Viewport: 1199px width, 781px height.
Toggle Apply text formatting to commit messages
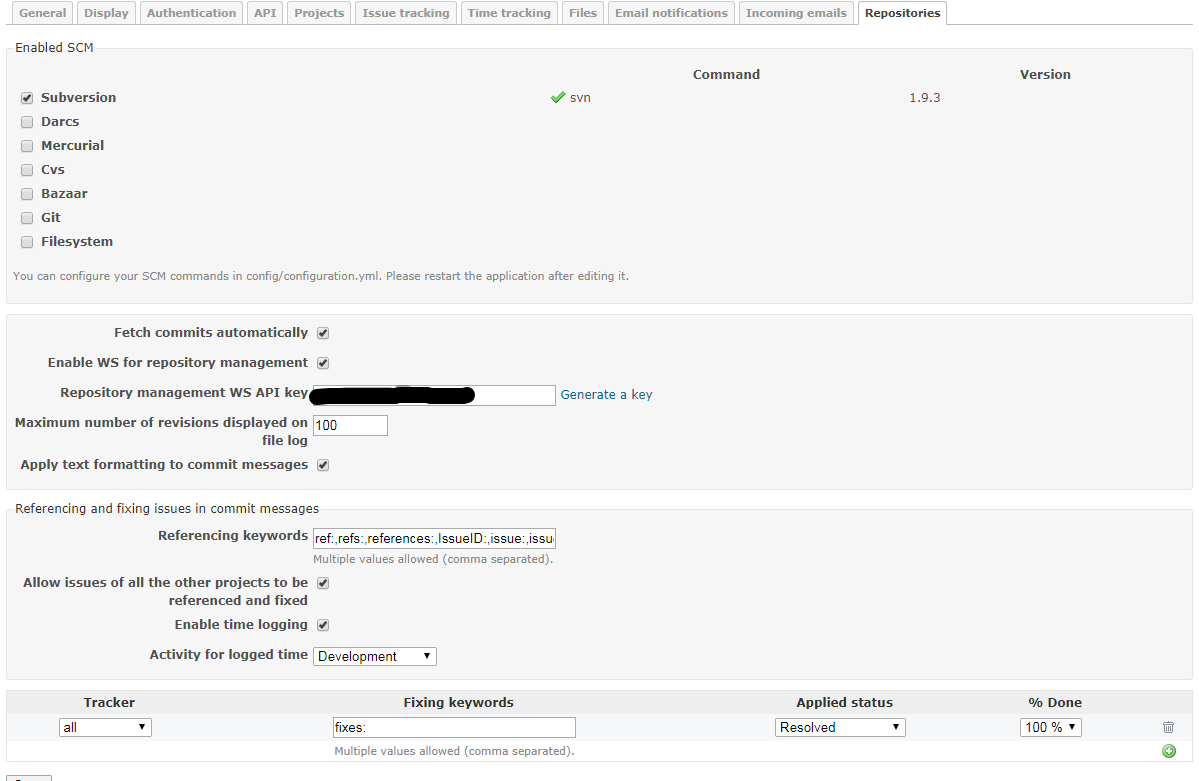pyautogui.click(x=323, y=465)
